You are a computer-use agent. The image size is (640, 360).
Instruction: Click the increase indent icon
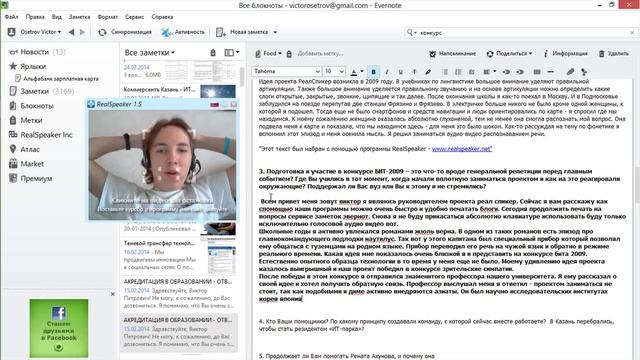click(506, 72)
